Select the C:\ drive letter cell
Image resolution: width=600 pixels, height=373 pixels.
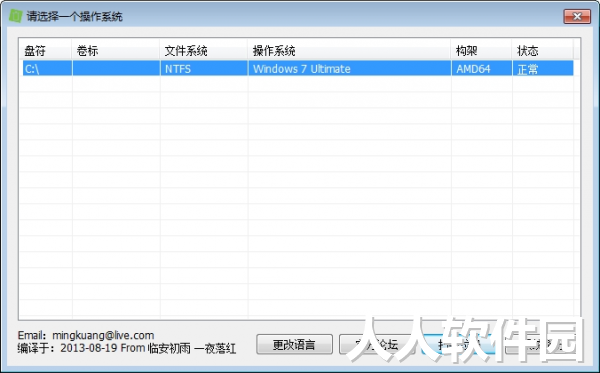point(47,68)
